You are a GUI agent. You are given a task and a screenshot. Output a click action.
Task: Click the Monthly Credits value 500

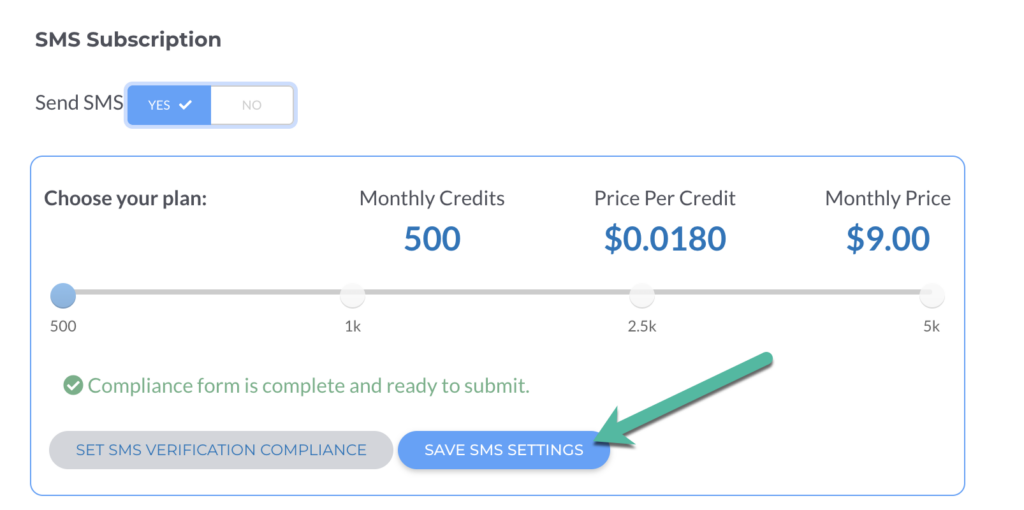[432, 239]
